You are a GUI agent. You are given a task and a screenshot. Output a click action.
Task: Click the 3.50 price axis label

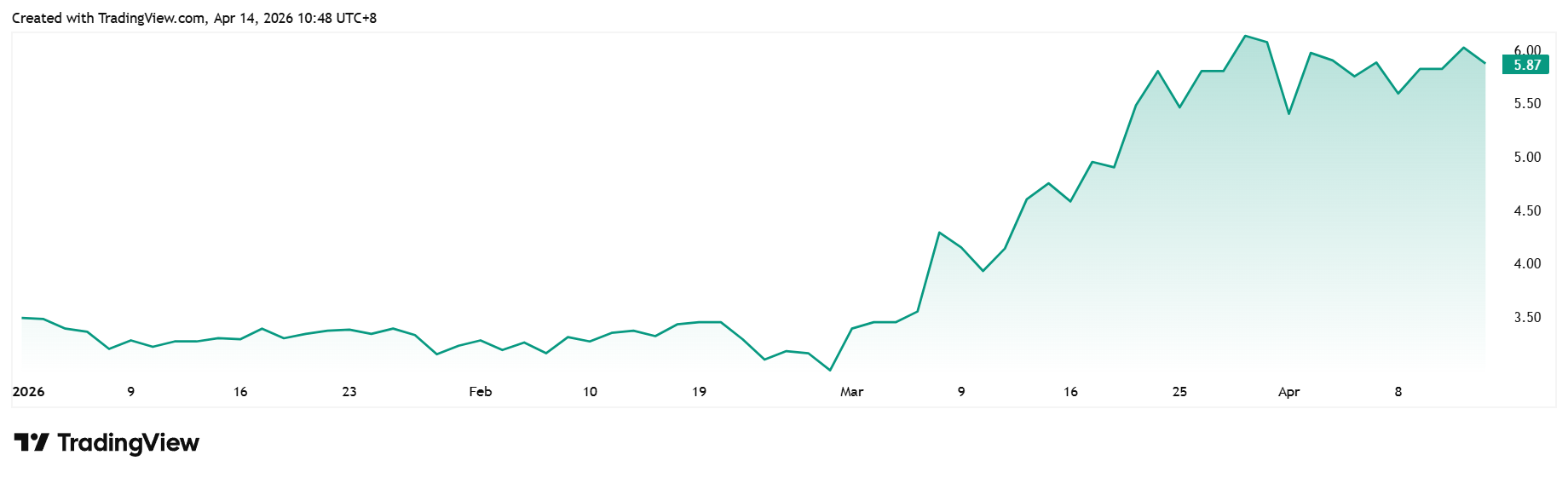(1527, 318)
